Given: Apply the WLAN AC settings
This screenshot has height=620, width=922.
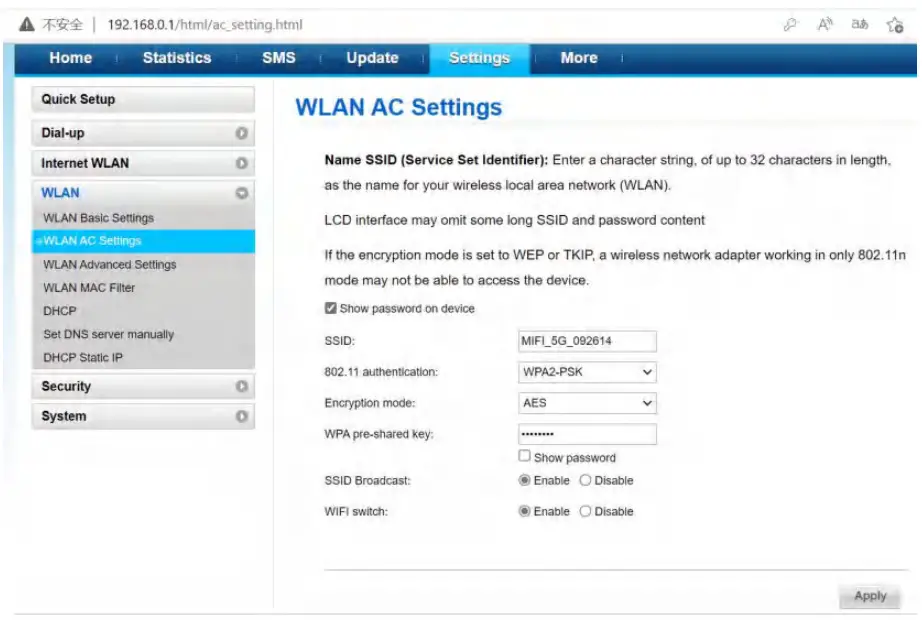Looking at the screenshot, I should 869,595.
